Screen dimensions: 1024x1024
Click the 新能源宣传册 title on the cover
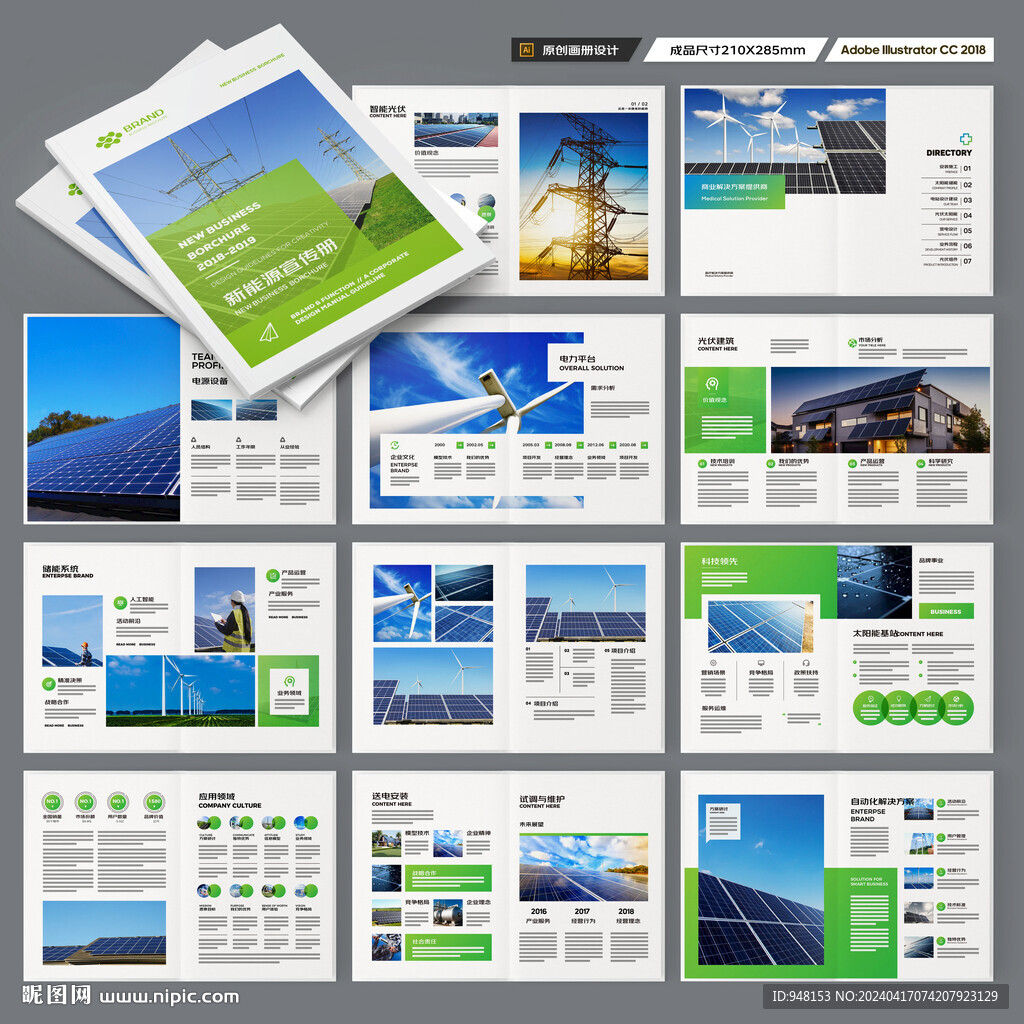[281, 272]
